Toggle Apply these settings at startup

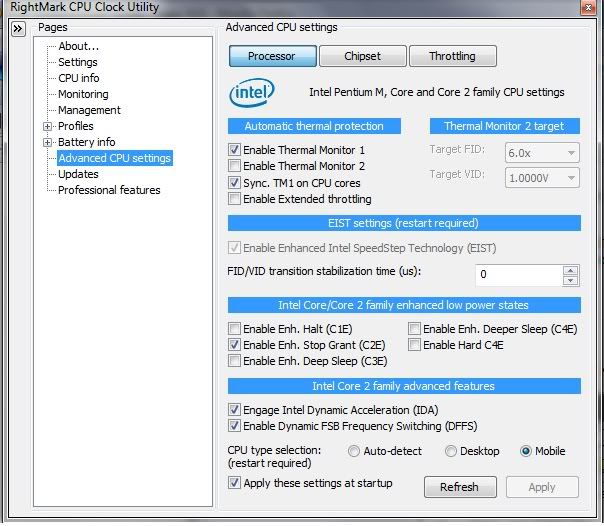234,483
